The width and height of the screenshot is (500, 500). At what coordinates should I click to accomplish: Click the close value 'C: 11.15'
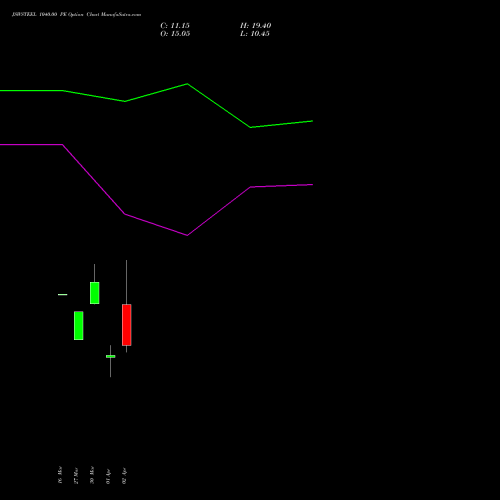175,26
